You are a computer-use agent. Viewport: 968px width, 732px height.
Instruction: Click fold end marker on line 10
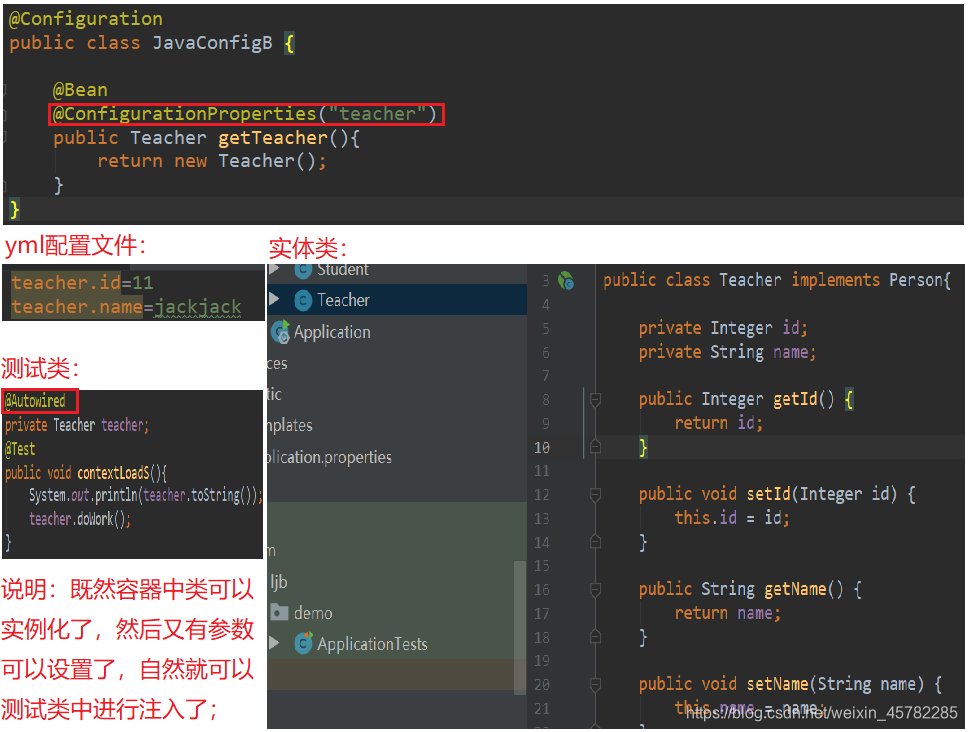click(595, 446)
